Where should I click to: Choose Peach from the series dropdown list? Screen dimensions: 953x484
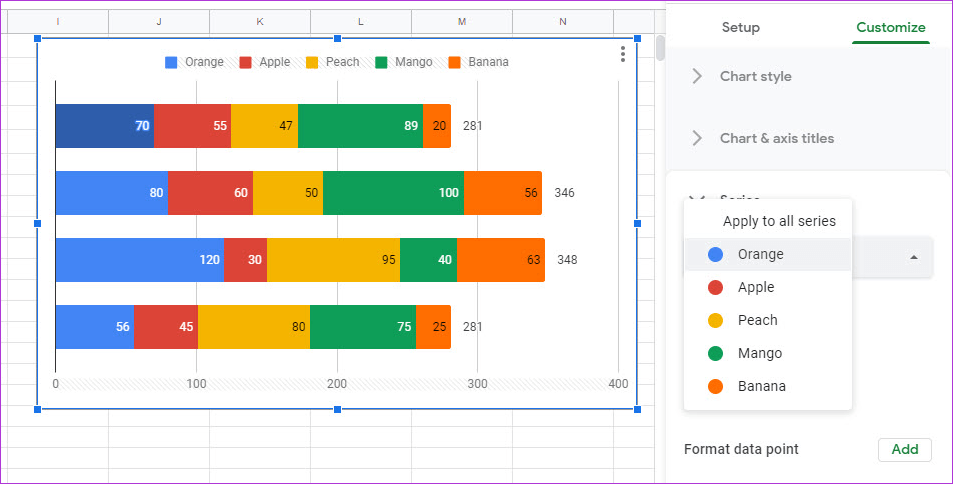tap(757, 320)
